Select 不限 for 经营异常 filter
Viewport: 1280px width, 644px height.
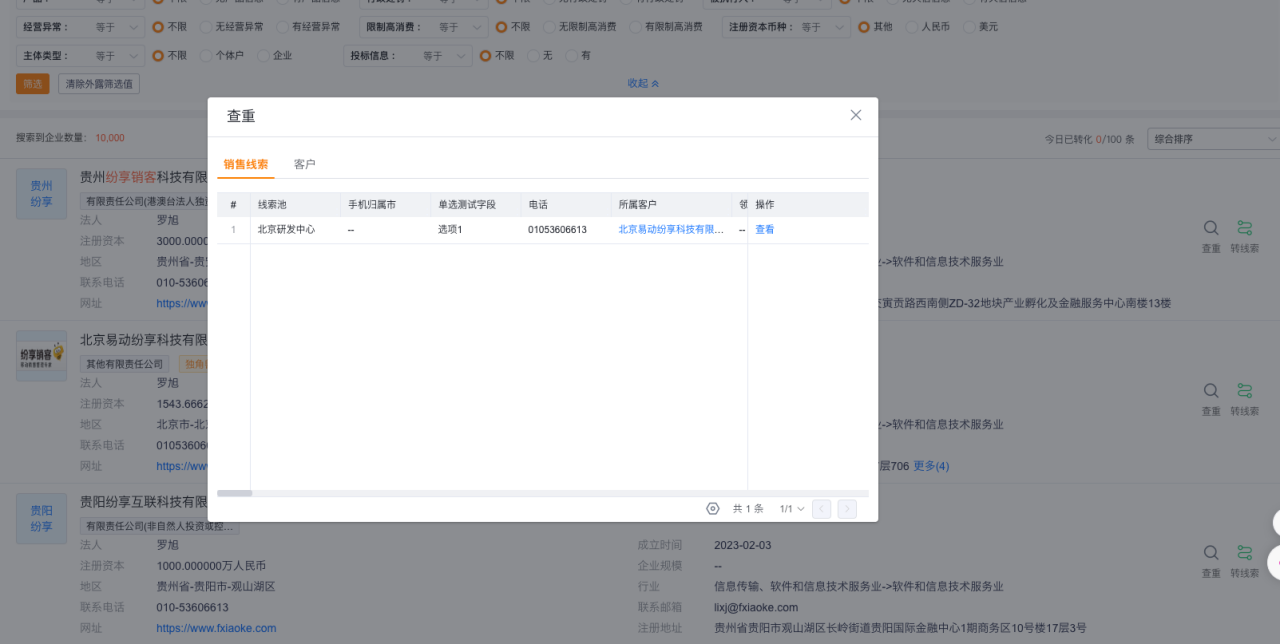(158, 27)
